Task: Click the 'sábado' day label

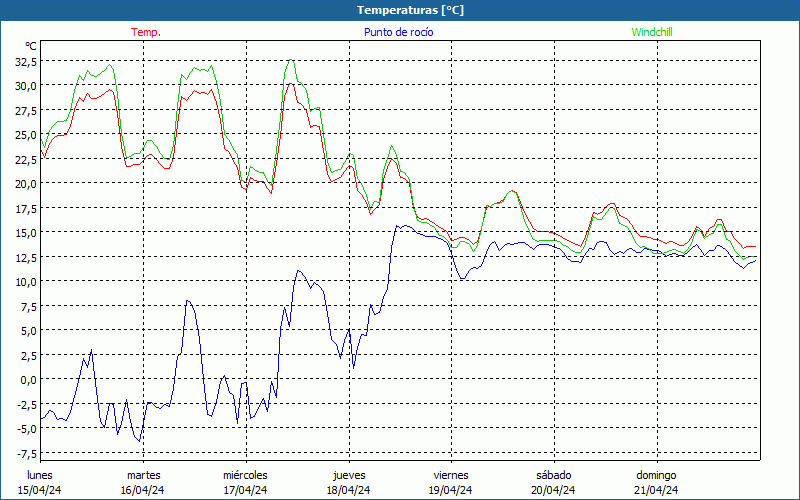Action: (554, 475)
